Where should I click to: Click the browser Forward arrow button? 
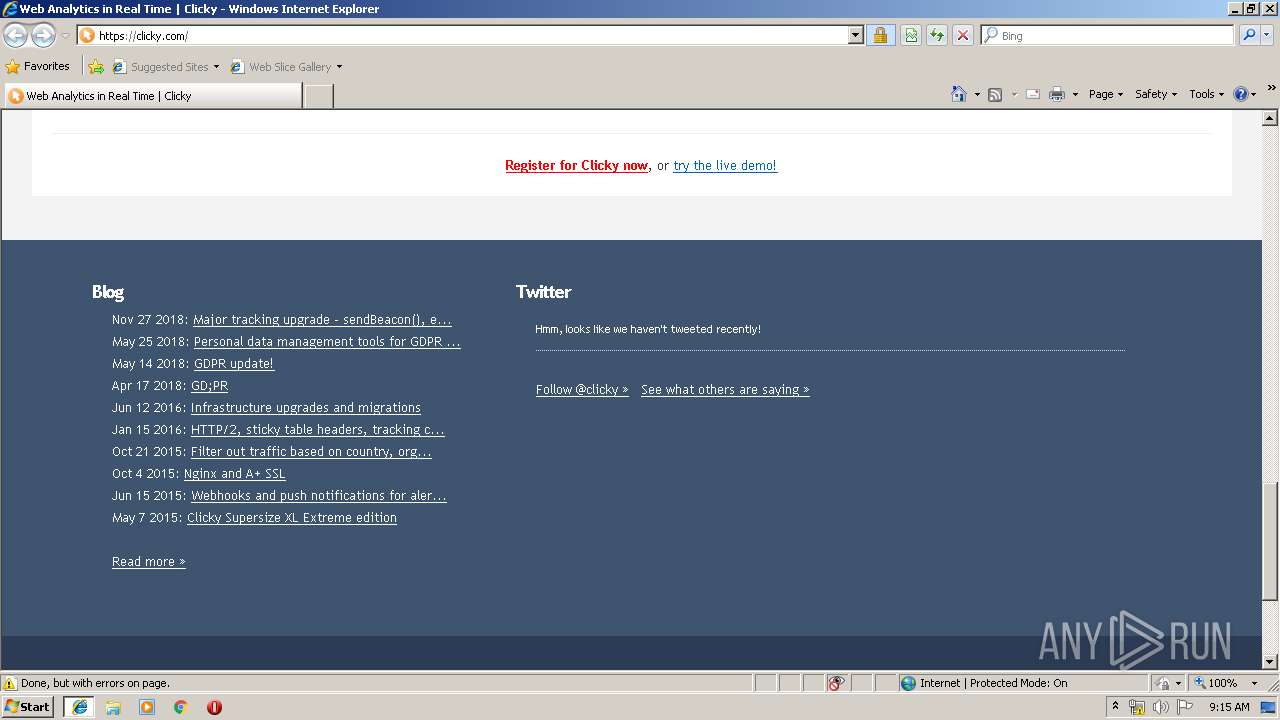[x=43, y=35]
